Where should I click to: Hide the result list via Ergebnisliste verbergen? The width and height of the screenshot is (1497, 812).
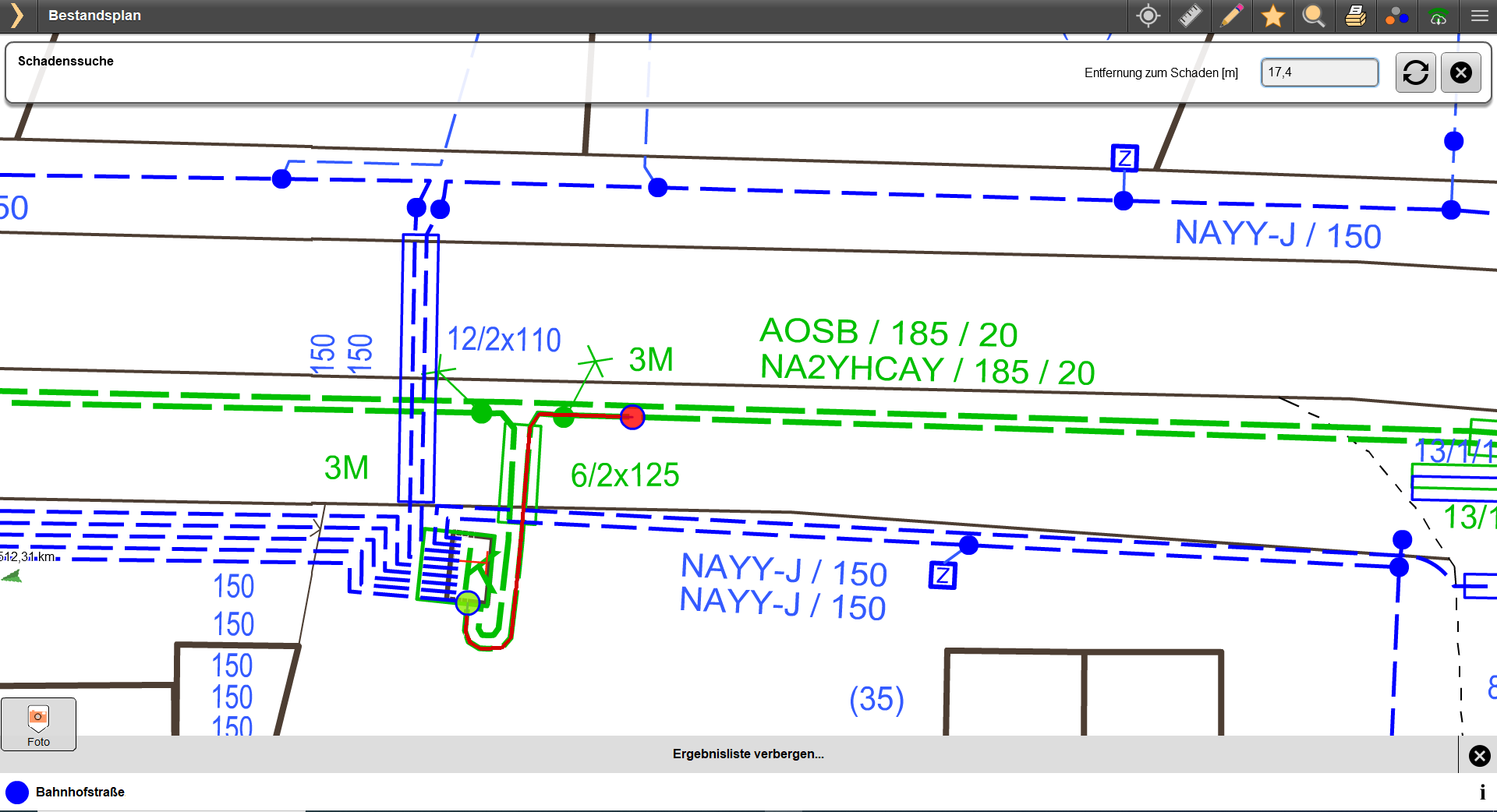[x=748, y=754]
